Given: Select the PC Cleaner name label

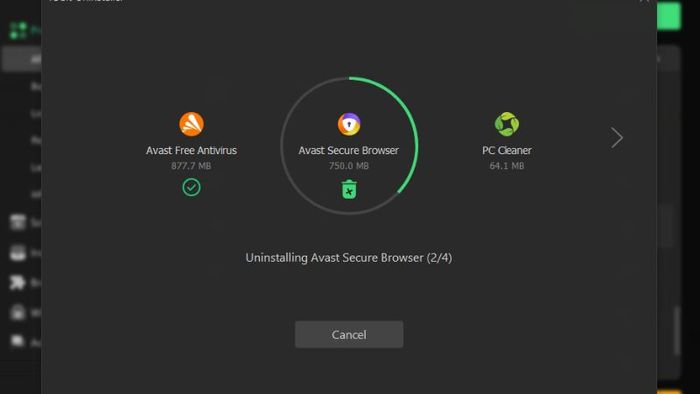Looking at the screenshot, I should point(507,150).
